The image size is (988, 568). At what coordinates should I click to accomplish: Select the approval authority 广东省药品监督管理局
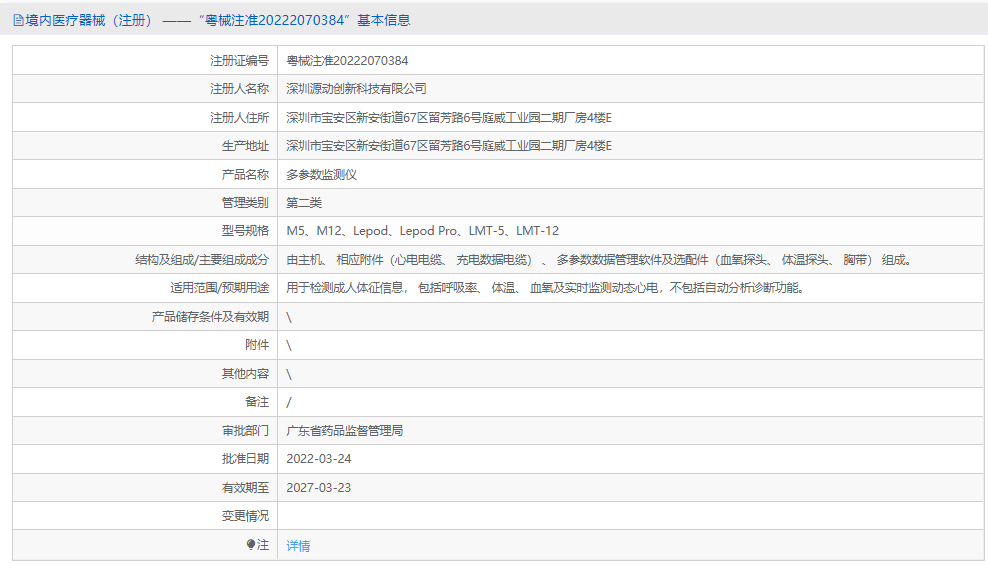coord(345,431)
